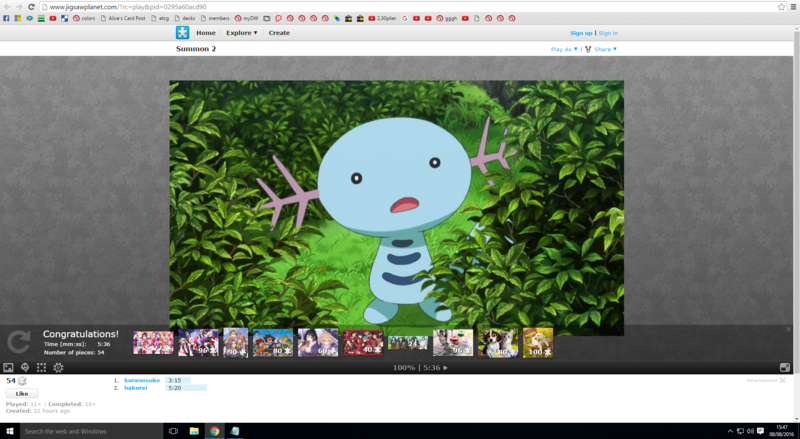Open kuranosuke's profile on the leaderboard
The height and width of the screenshot is (439, 800).
pyautogui.click(x=142, y=380)
